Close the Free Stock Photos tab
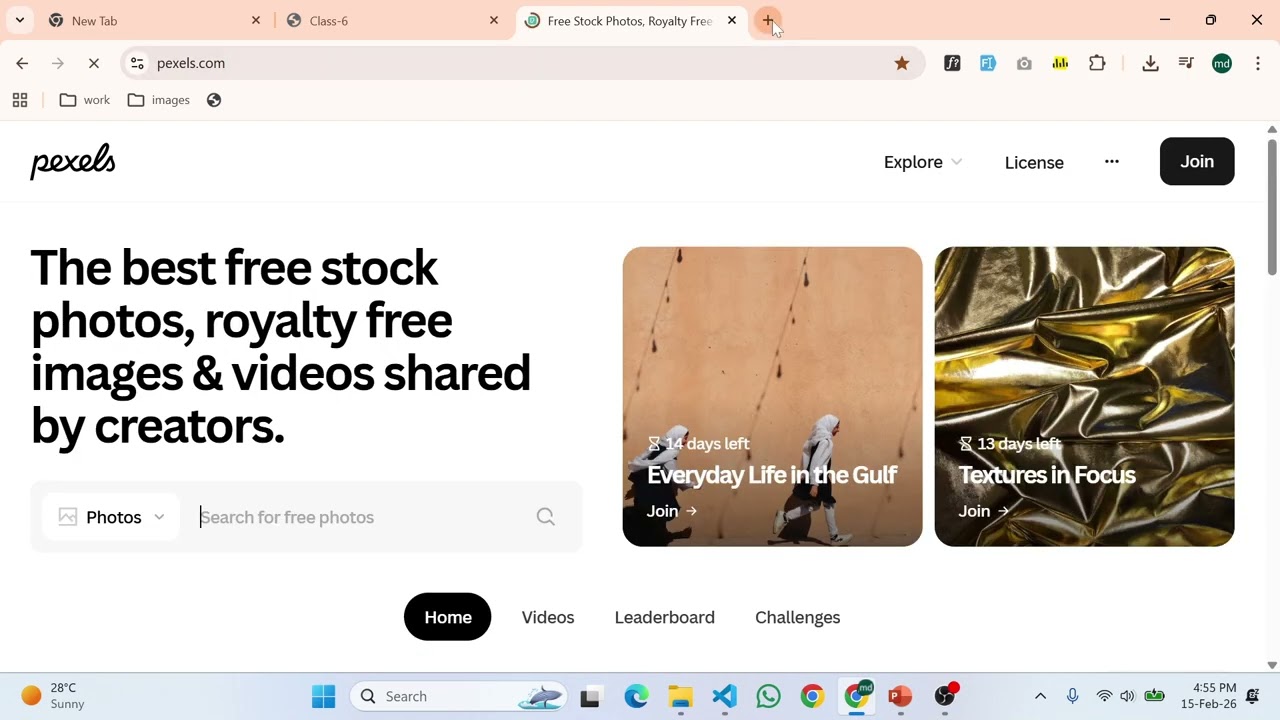This screenshot has width=1280, height=720. pos(731,20)
